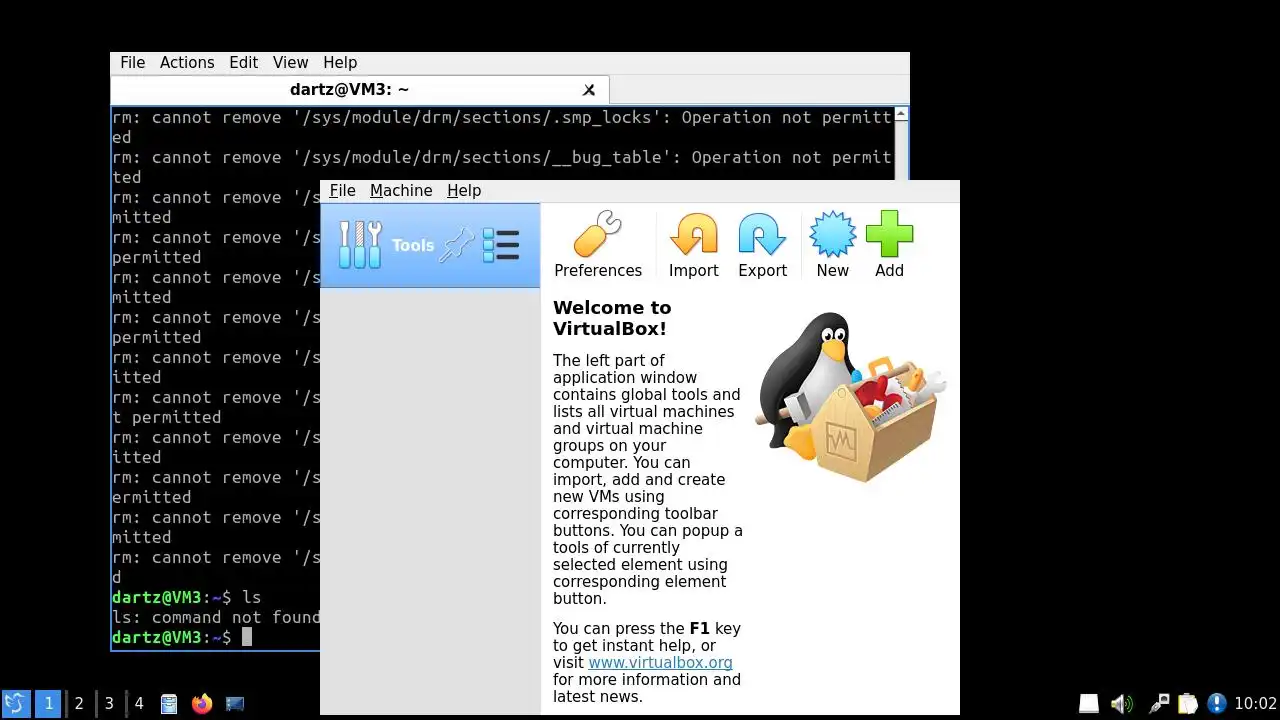This screenshot has width=1280, height=720.
Task: Close the dartz@VM3 terminal tab
Action: click(x=589, y=90)
